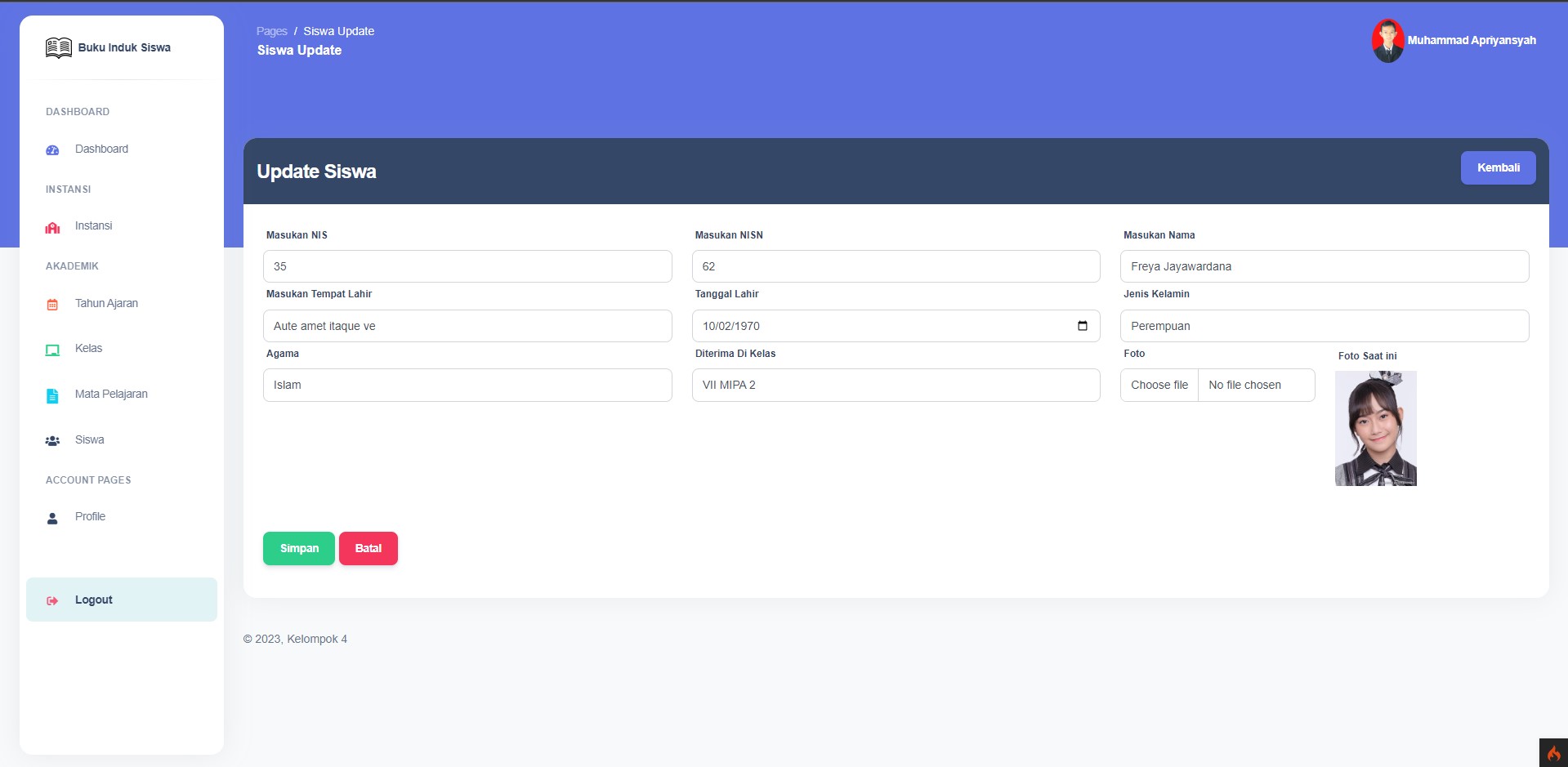Click the Dashboard speedometer icon
This screenshot has height=767, width=1568.
coord(52,149)
